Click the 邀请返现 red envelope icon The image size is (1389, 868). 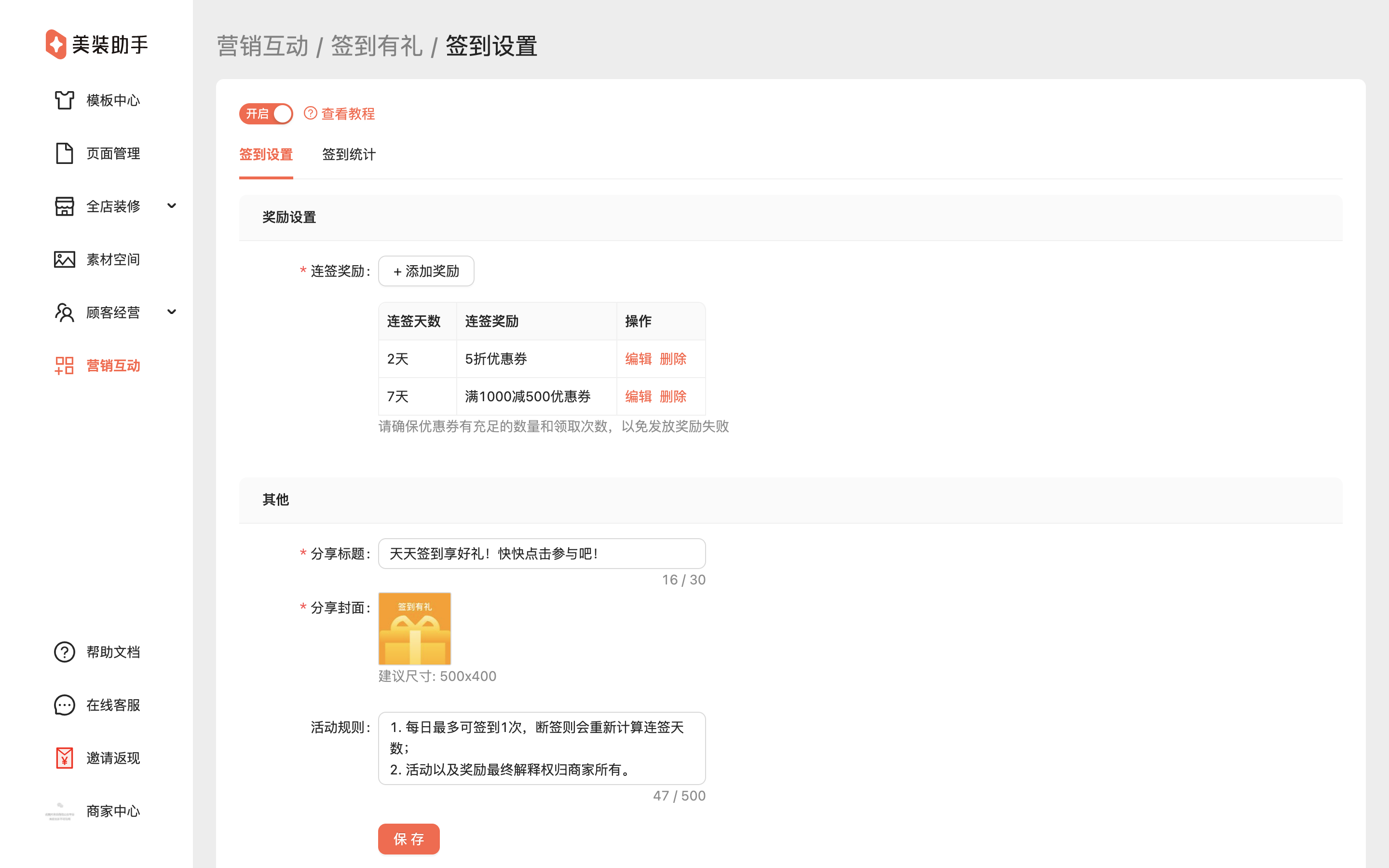pos(64,758)
